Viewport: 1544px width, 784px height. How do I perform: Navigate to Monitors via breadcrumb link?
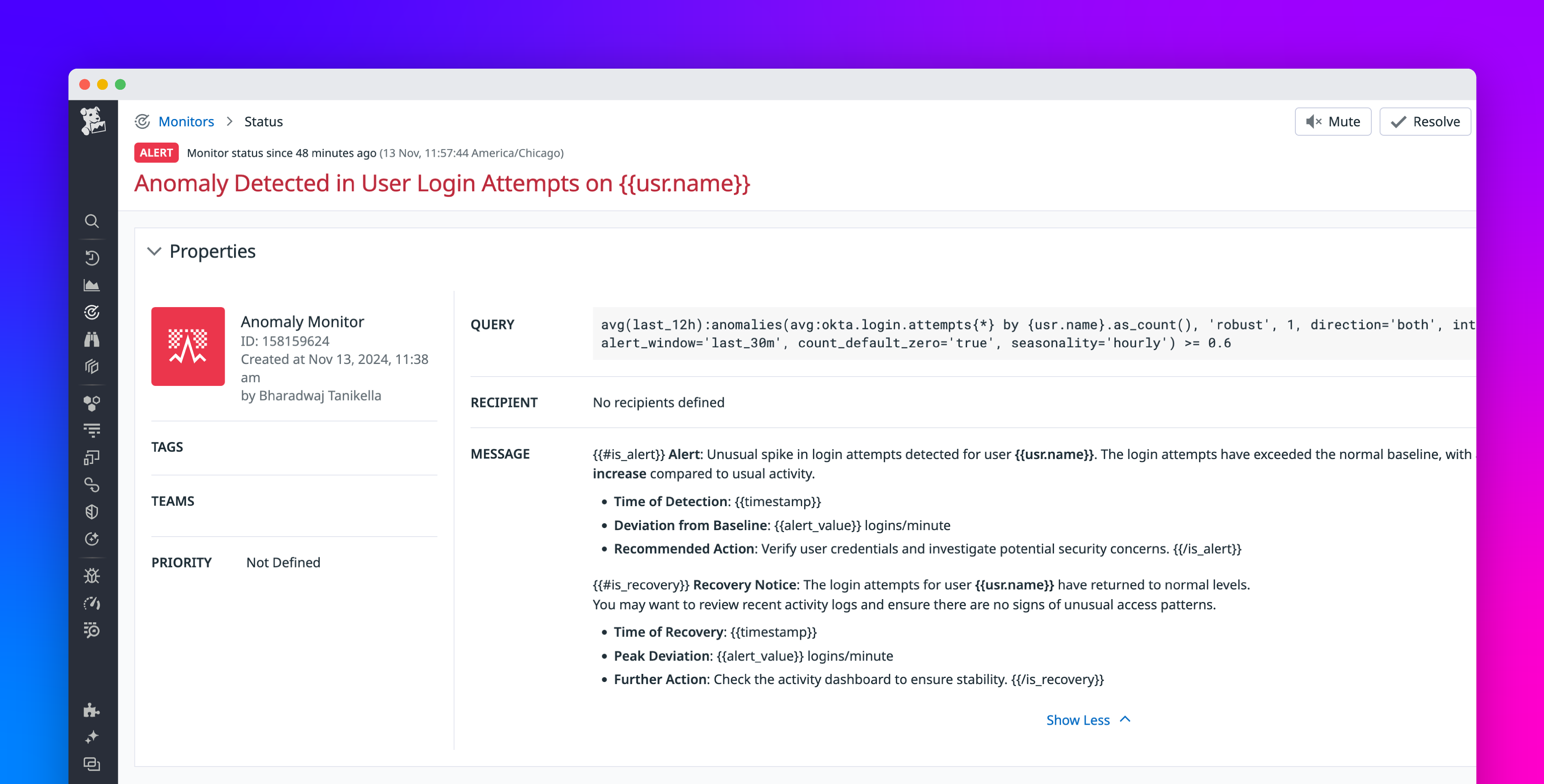[x=186, y=121]
